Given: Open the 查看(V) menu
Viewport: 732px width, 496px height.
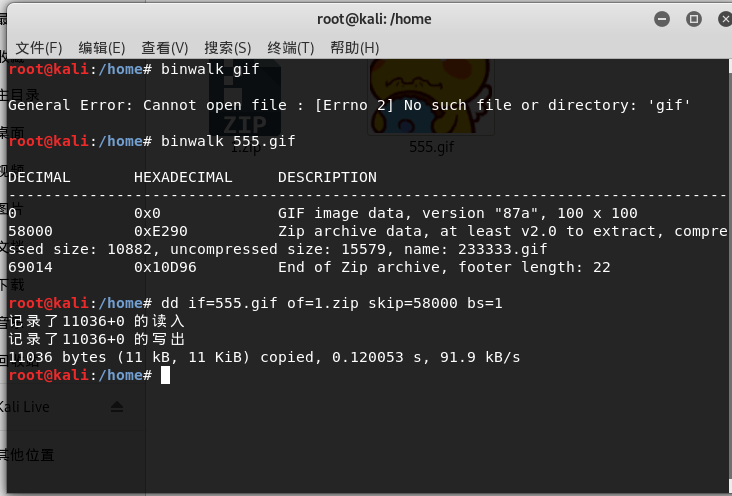Looking at the screenshot, I should click(165, 48).
